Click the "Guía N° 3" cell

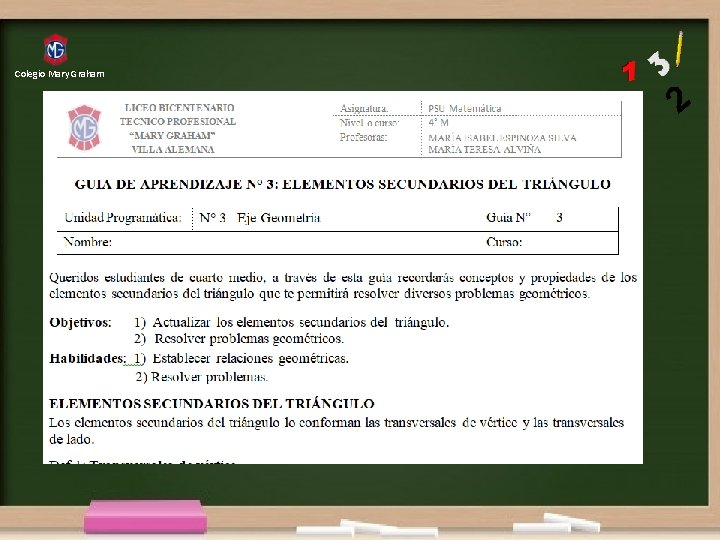pyautogui.click(x=524, y=217)
